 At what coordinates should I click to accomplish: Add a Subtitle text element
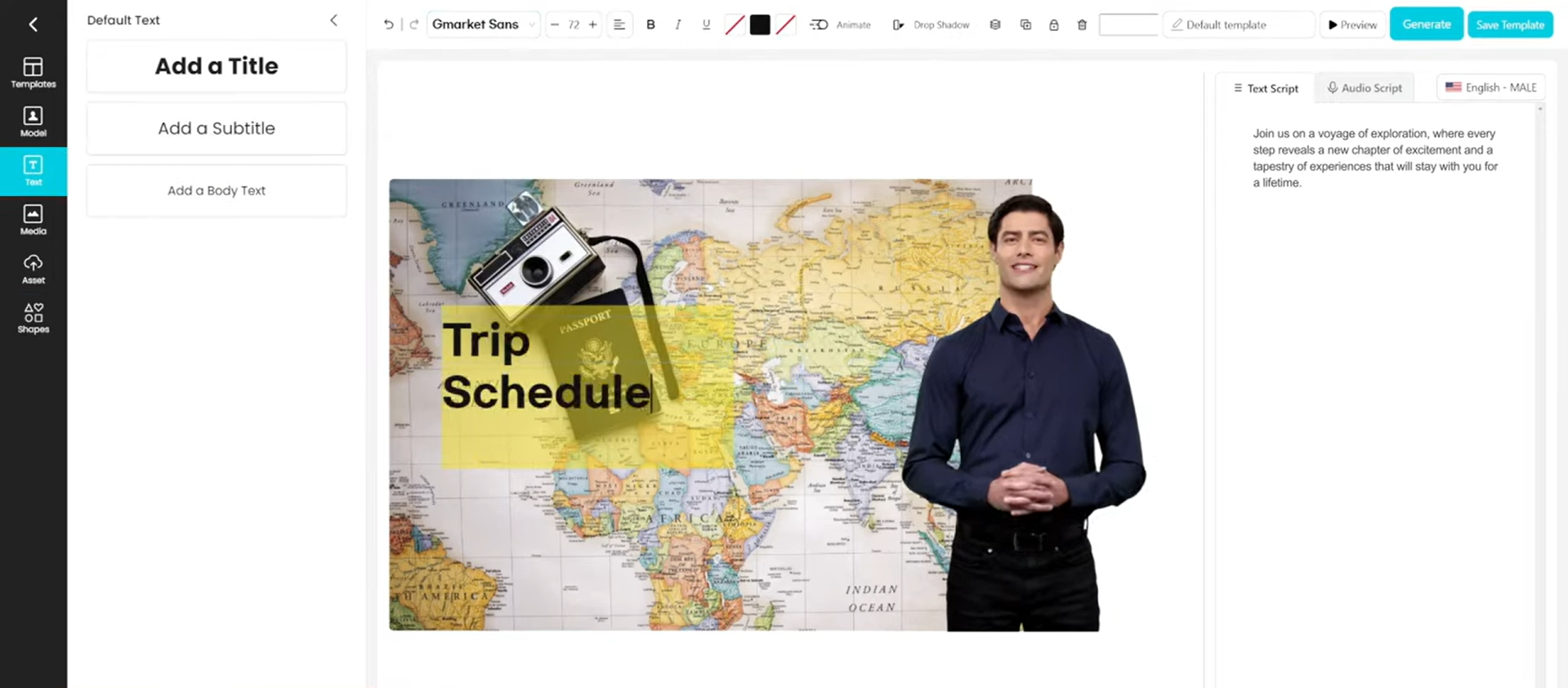(217, 128)
